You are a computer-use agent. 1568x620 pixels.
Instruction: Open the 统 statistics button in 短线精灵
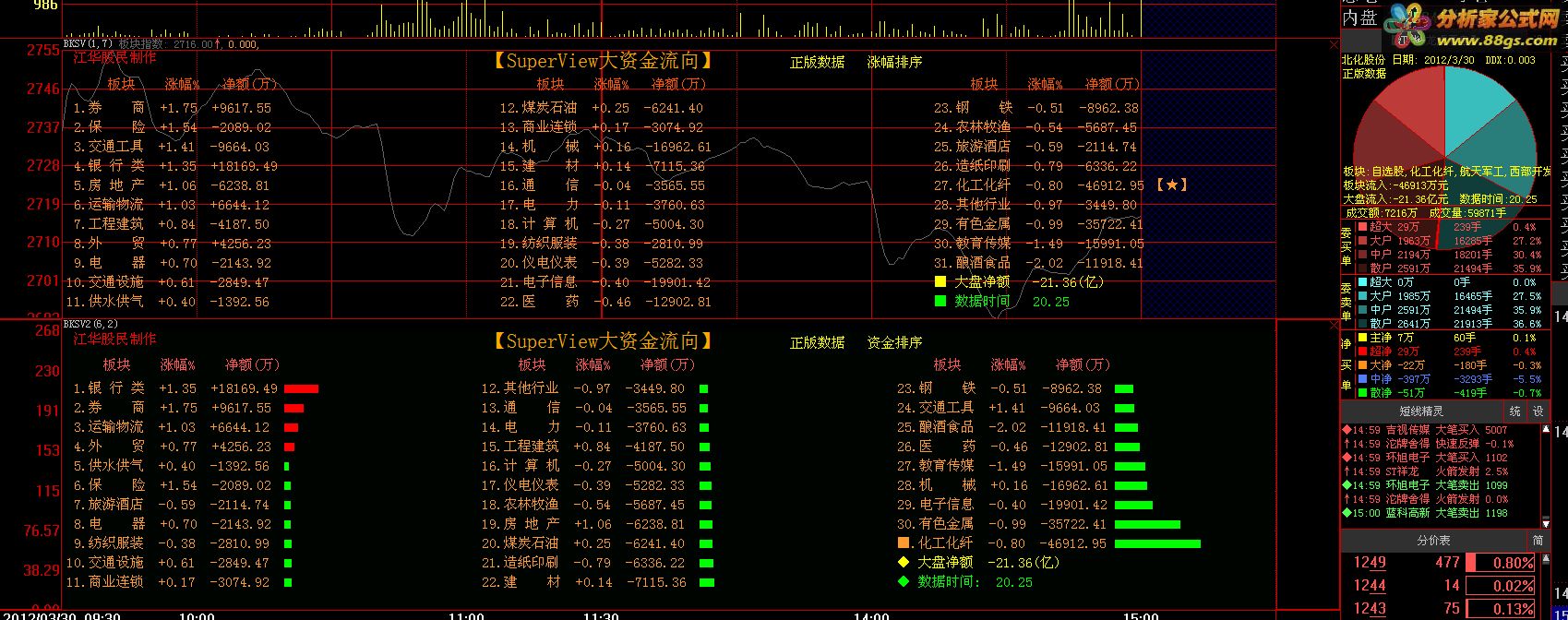(1516, 411)
